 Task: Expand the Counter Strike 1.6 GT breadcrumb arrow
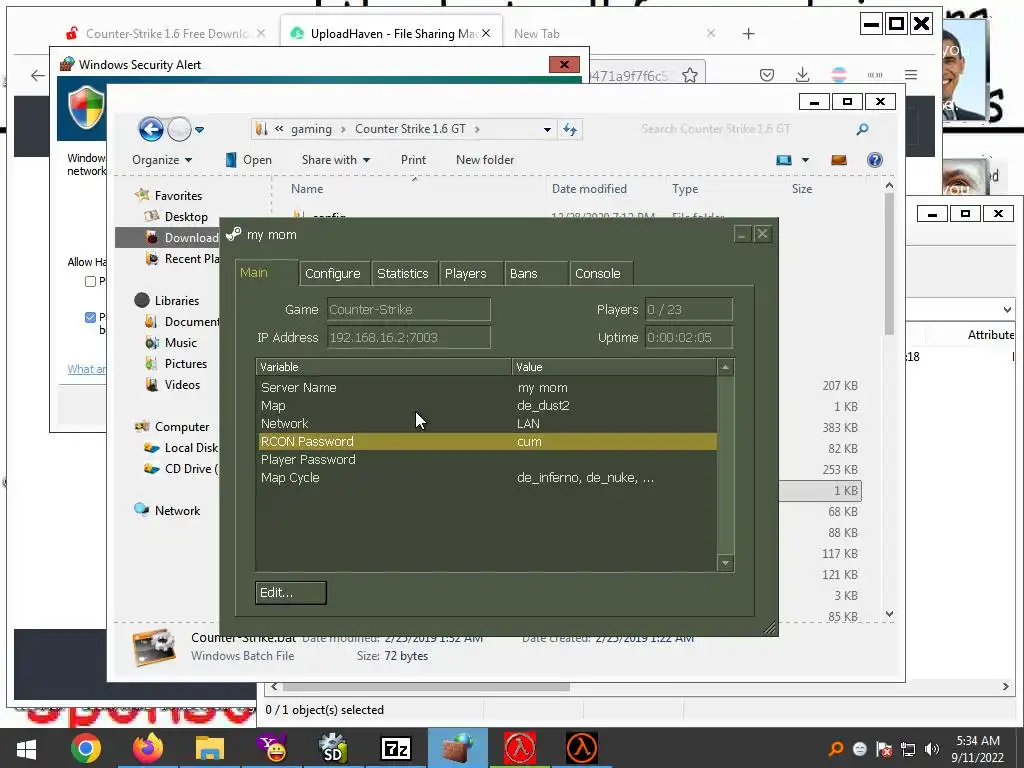click(x=477, y=129)
